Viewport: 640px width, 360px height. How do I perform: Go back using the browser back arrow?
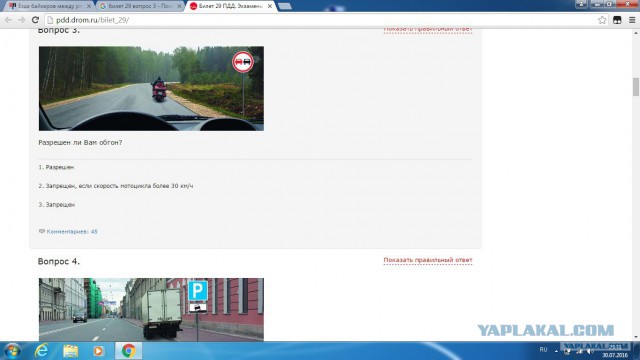(x=8, y=20)
